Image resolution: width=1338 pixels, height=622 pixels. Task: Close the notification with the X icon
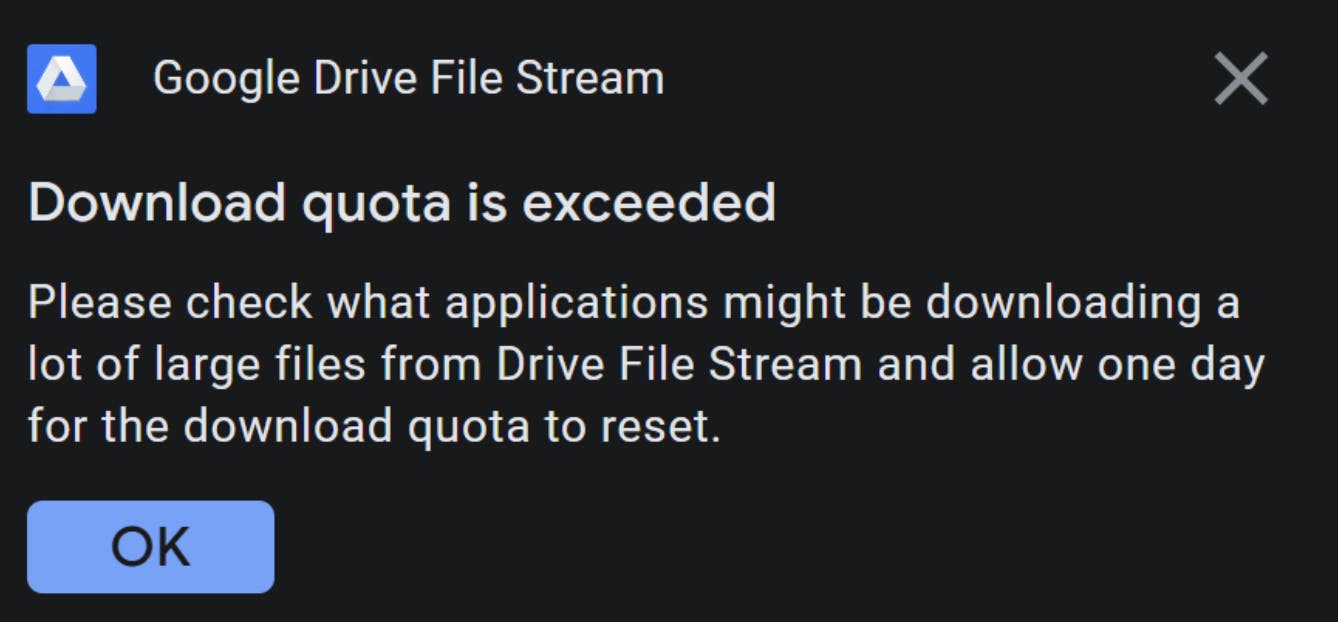click(x=1241, y=79)
